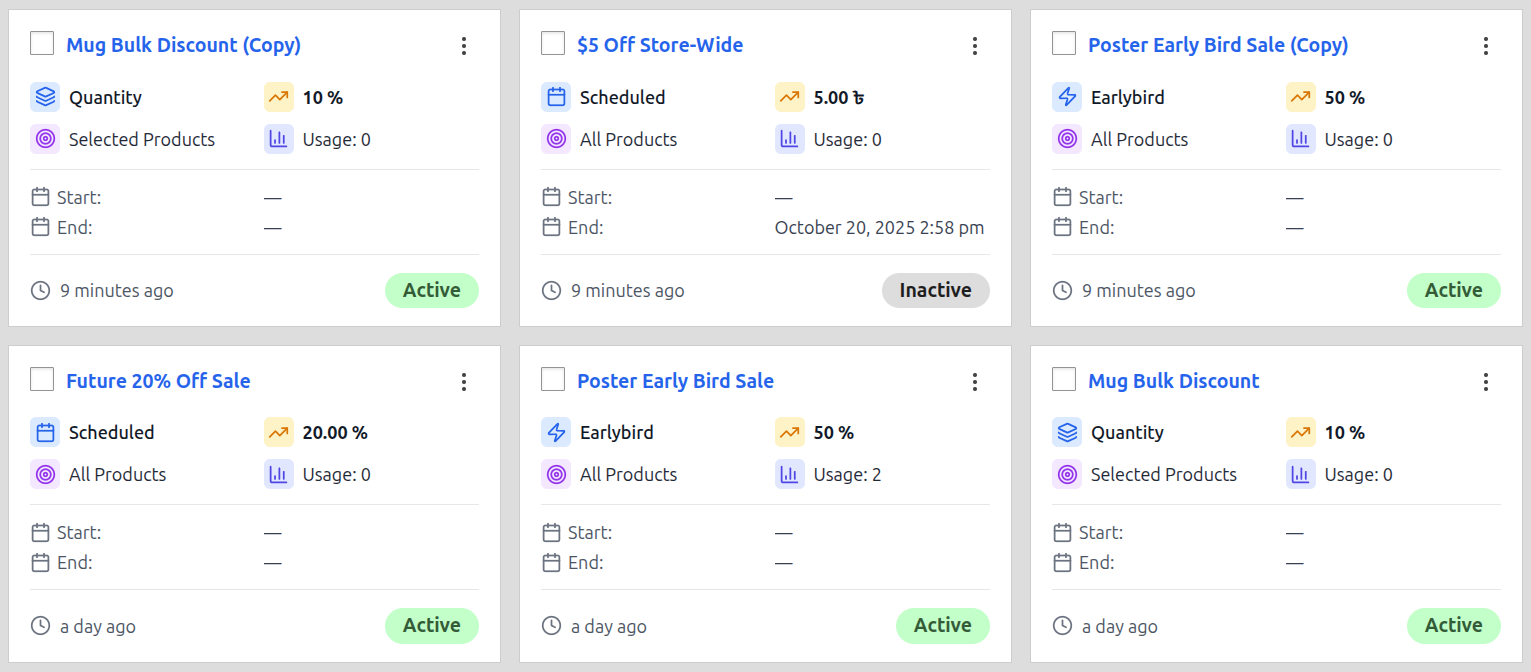Screen dimensions: 1531x672
Task: Select the $5 Off Store-Wide checkbox
Action: 552,43
